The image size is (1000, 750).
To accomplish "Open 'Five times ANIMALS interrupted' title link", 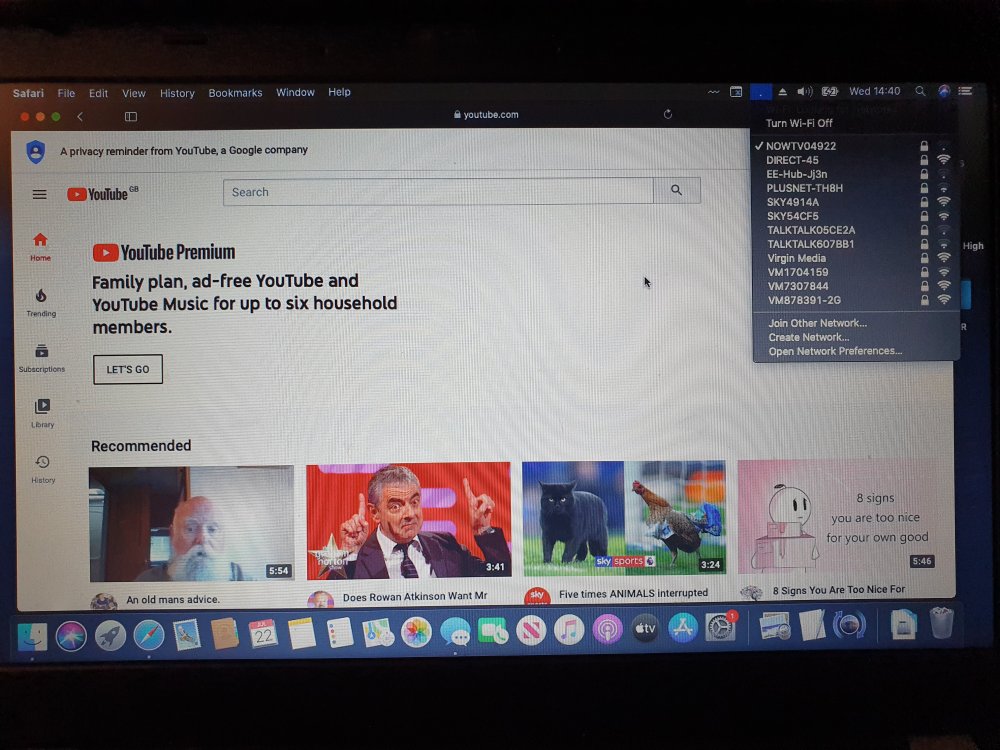I will pos(633,593).
